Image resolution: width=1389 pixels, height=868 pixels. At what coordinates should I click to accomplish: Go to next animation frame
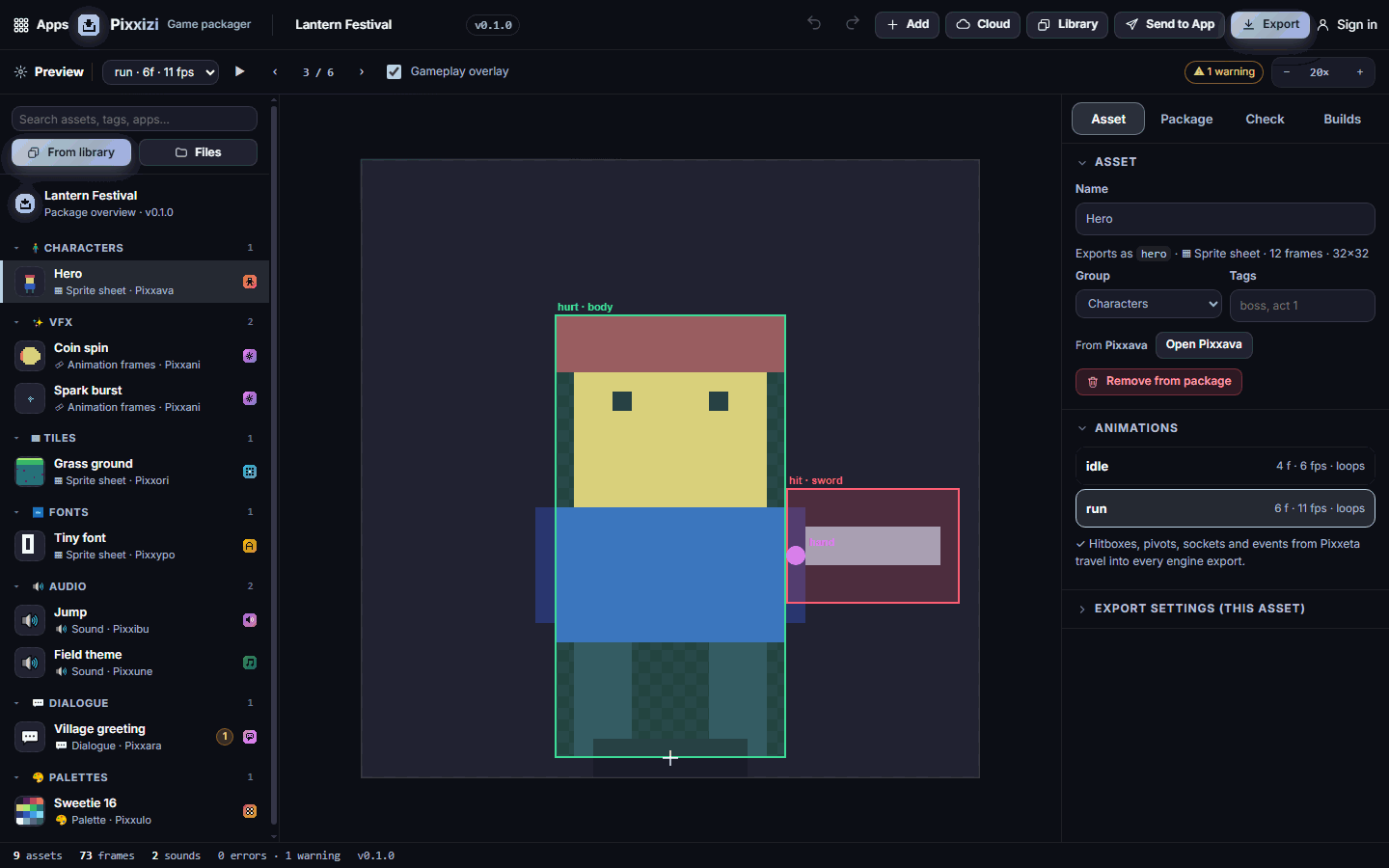pos(362,72)
